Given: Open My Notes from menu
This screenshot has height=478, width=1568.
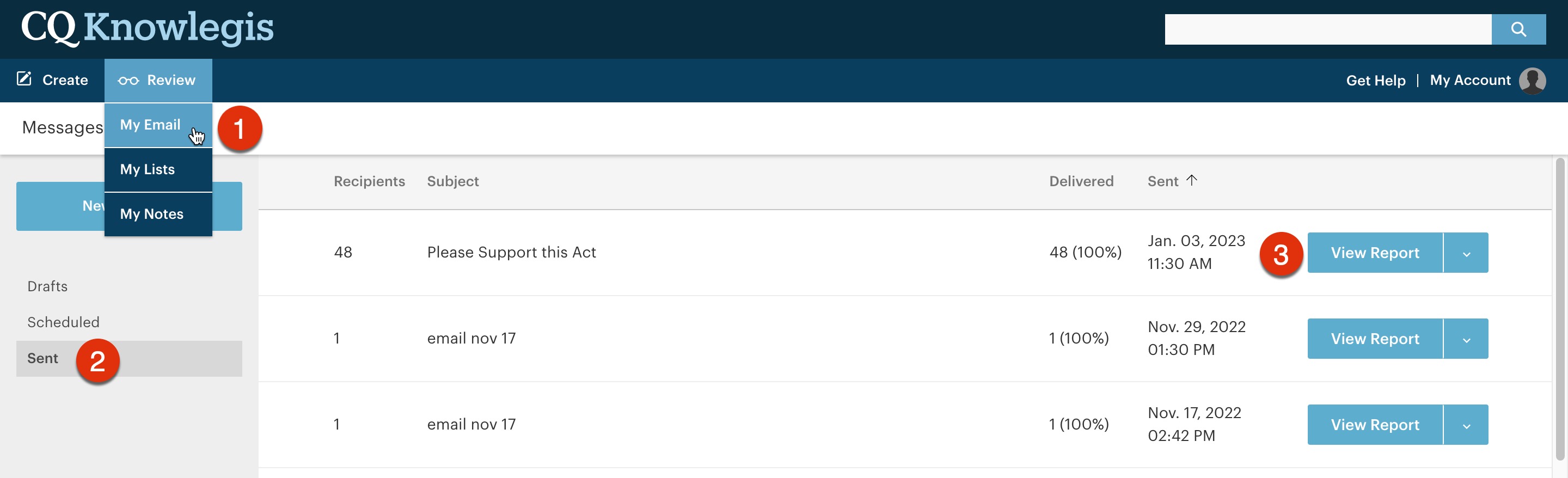Looking at the screenshot, I should point(151,214).
